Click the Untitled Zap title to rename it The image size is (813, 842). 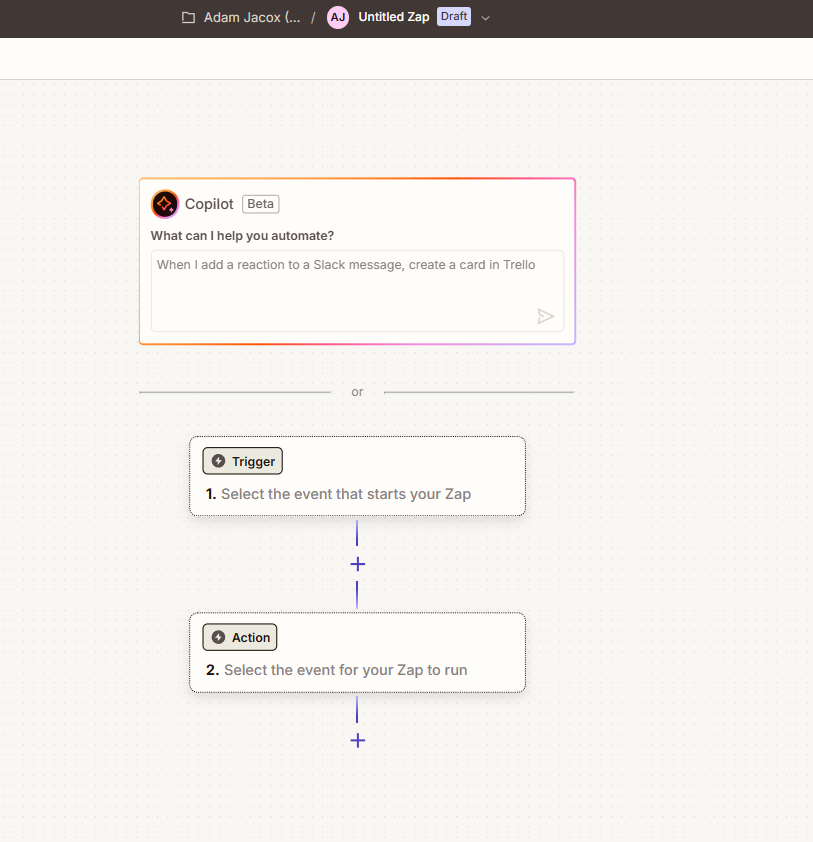pyautogui.click(x=392, y=16)
